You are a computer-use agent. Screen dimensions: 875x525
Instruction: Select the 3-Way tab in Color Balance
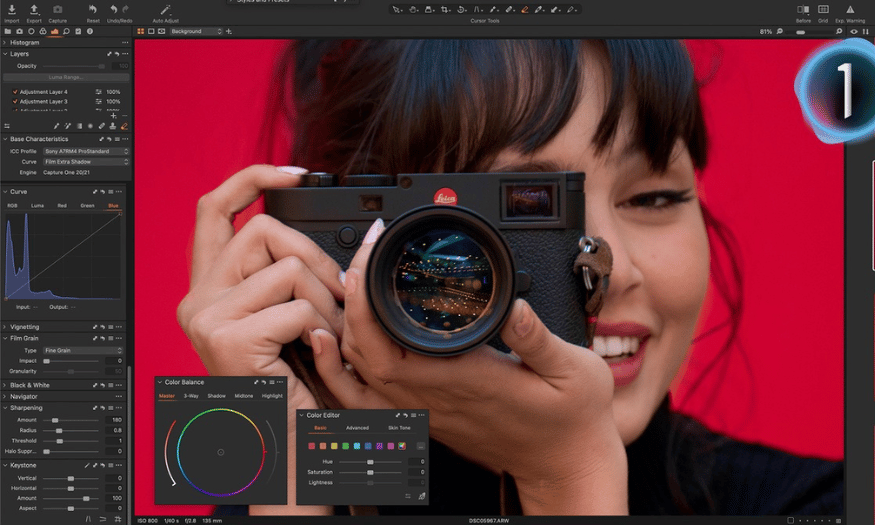191,396
